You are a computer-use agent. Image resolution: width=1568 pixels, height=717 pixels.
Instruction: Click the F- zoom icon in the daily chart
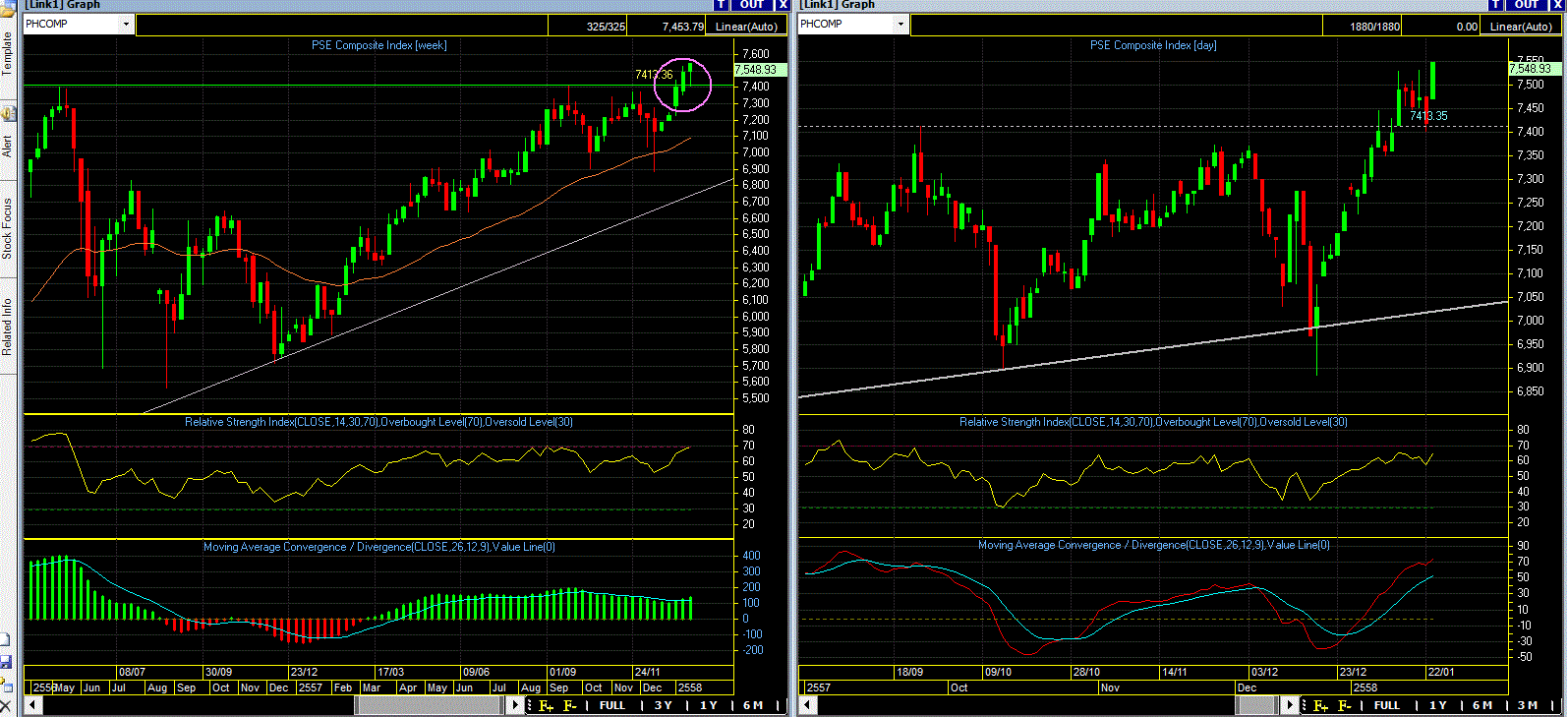1345,705
